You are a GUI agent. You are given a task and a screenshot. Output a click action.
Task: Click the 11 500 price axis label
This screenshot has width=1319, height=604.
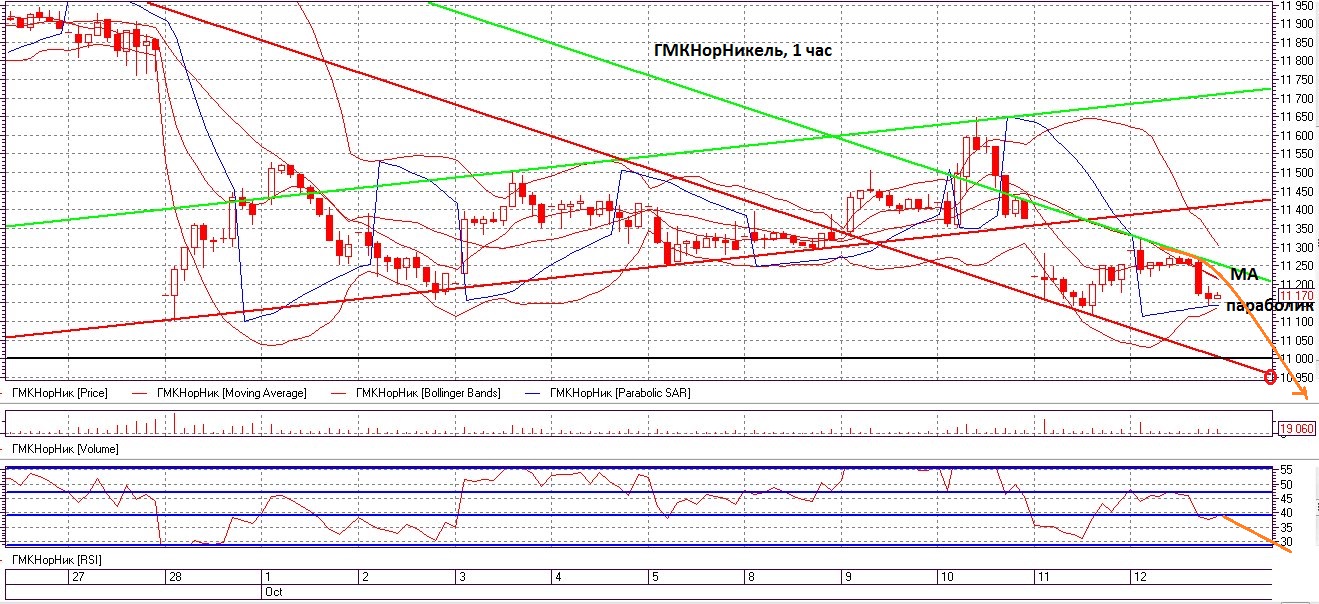point(1298,173)
